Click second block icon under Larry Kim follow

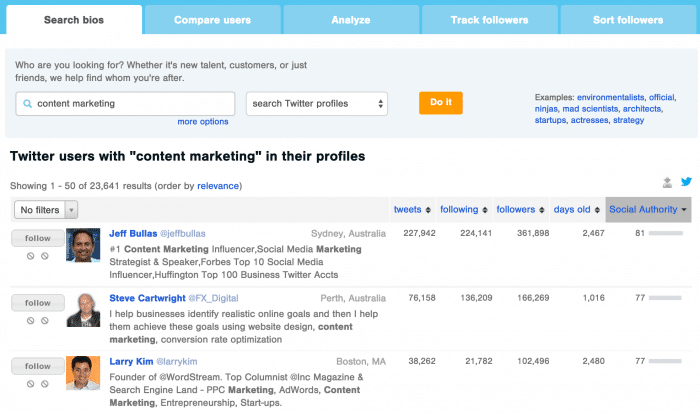pyautogui.click(x=45, y=384)
